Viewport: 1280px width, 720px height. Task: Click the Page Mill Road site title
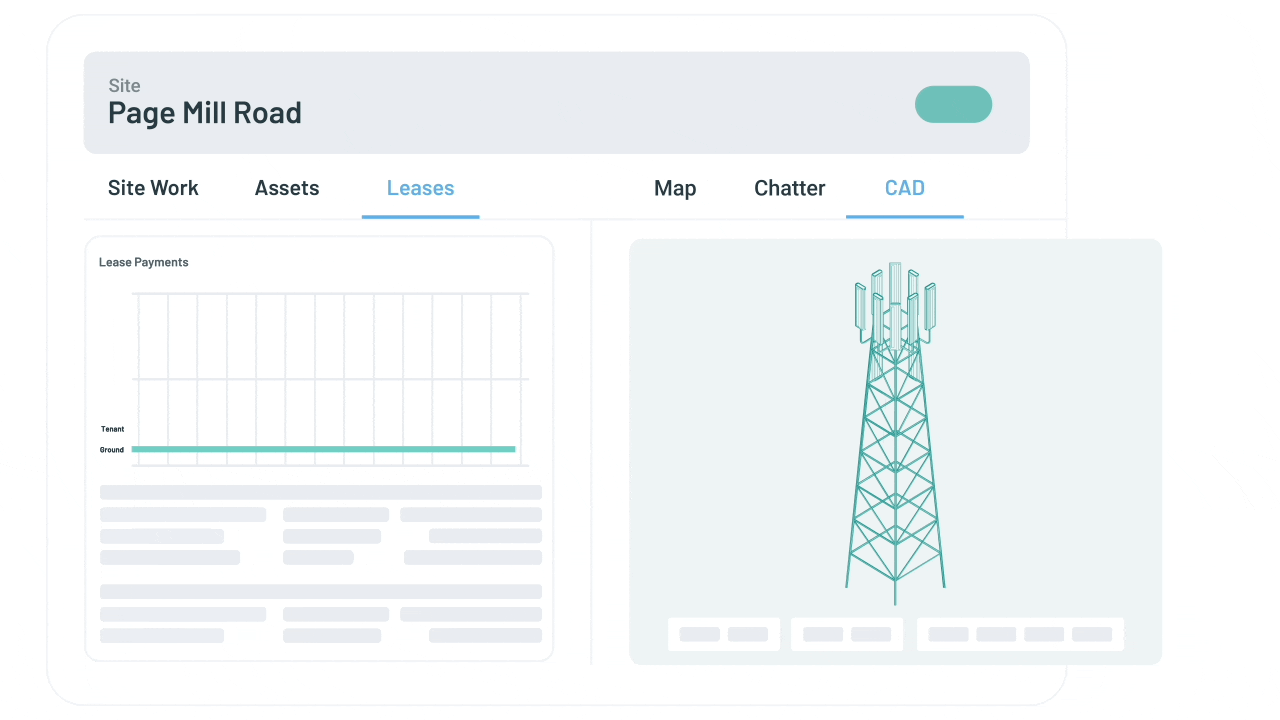204,113
